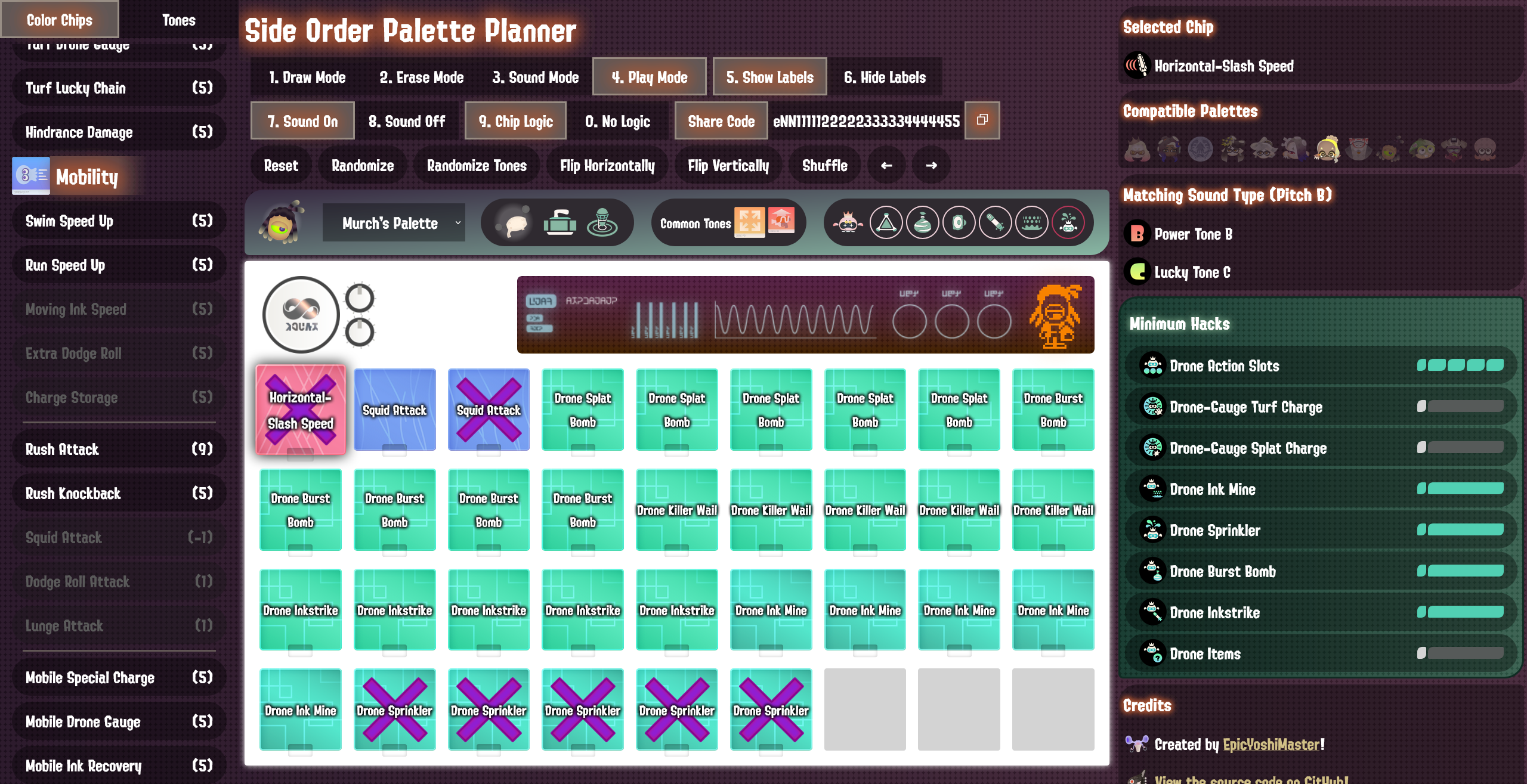Screen dimensions: 1527x784
Task: Click the share code text field
Action: pyautogui.click(x=866, y=121)
